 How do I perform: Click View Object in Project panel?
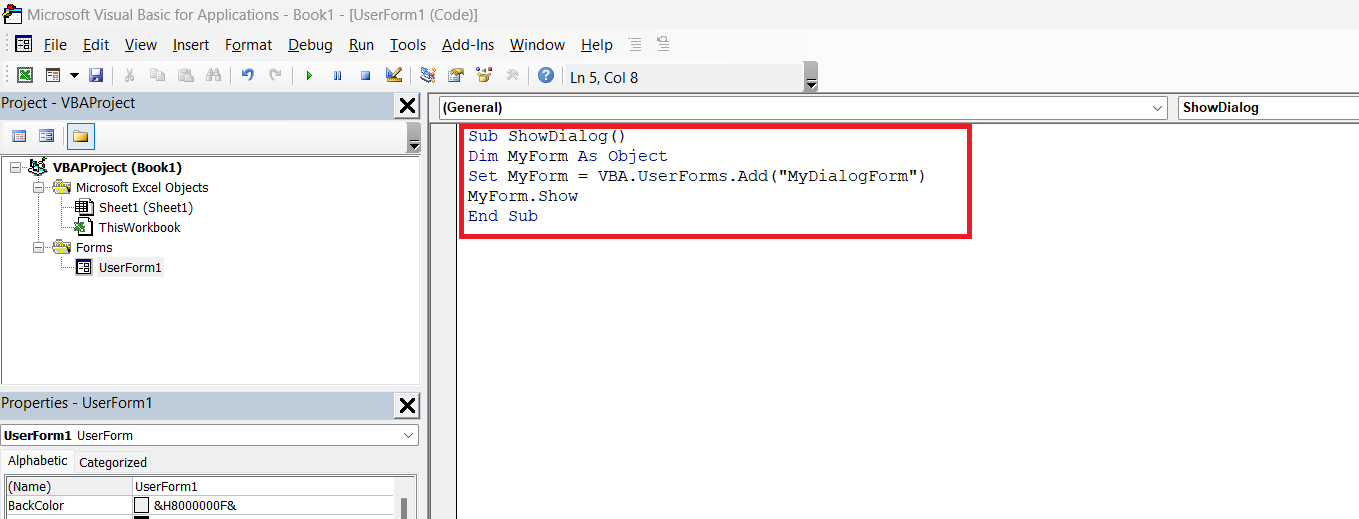[46, 136]
